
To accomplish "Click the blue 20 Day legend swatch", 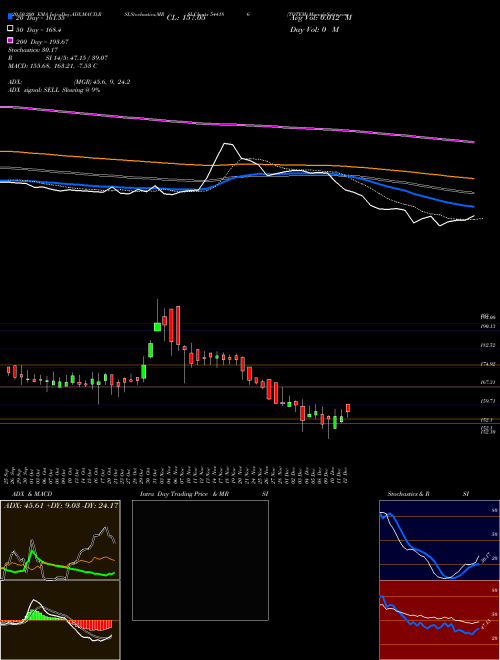I will [x=10, y=17].
